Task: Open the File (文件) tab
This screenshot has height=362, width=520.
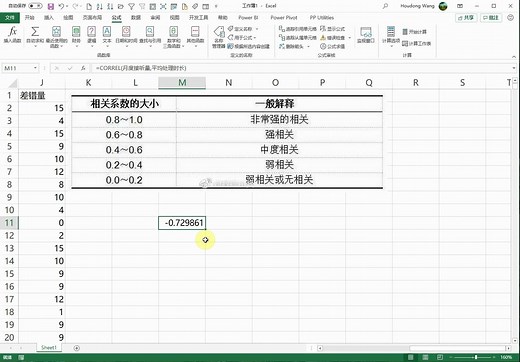Action: [x=10, y=18]
